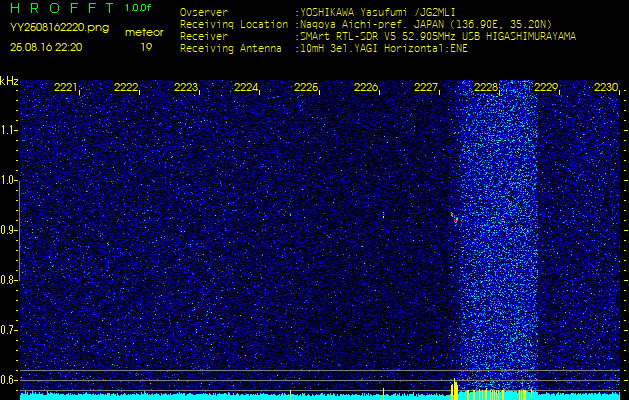Viewport: 629px width, 400px height.
Task: Click the Receiving Location label
Action: (x=234, y=24)
